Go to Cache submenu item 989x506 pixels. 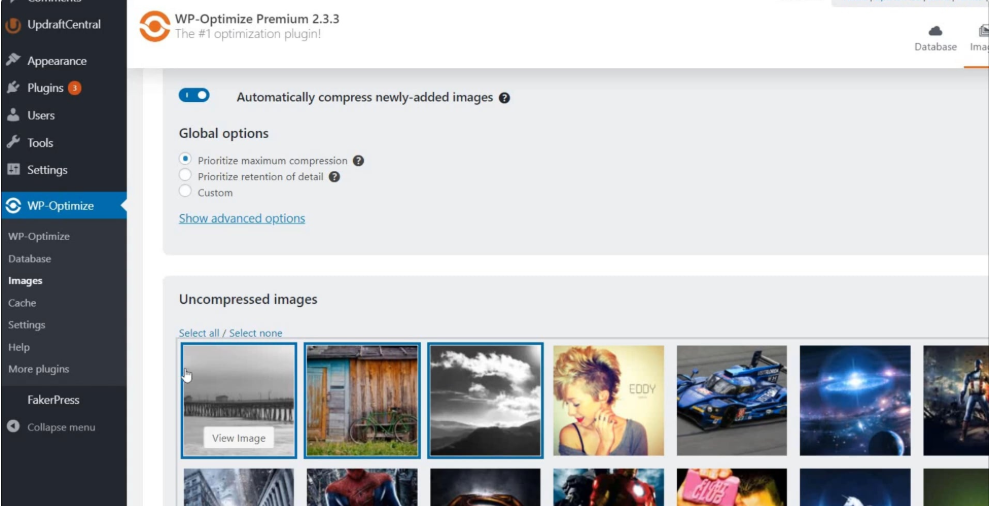[x=22, y=303]
